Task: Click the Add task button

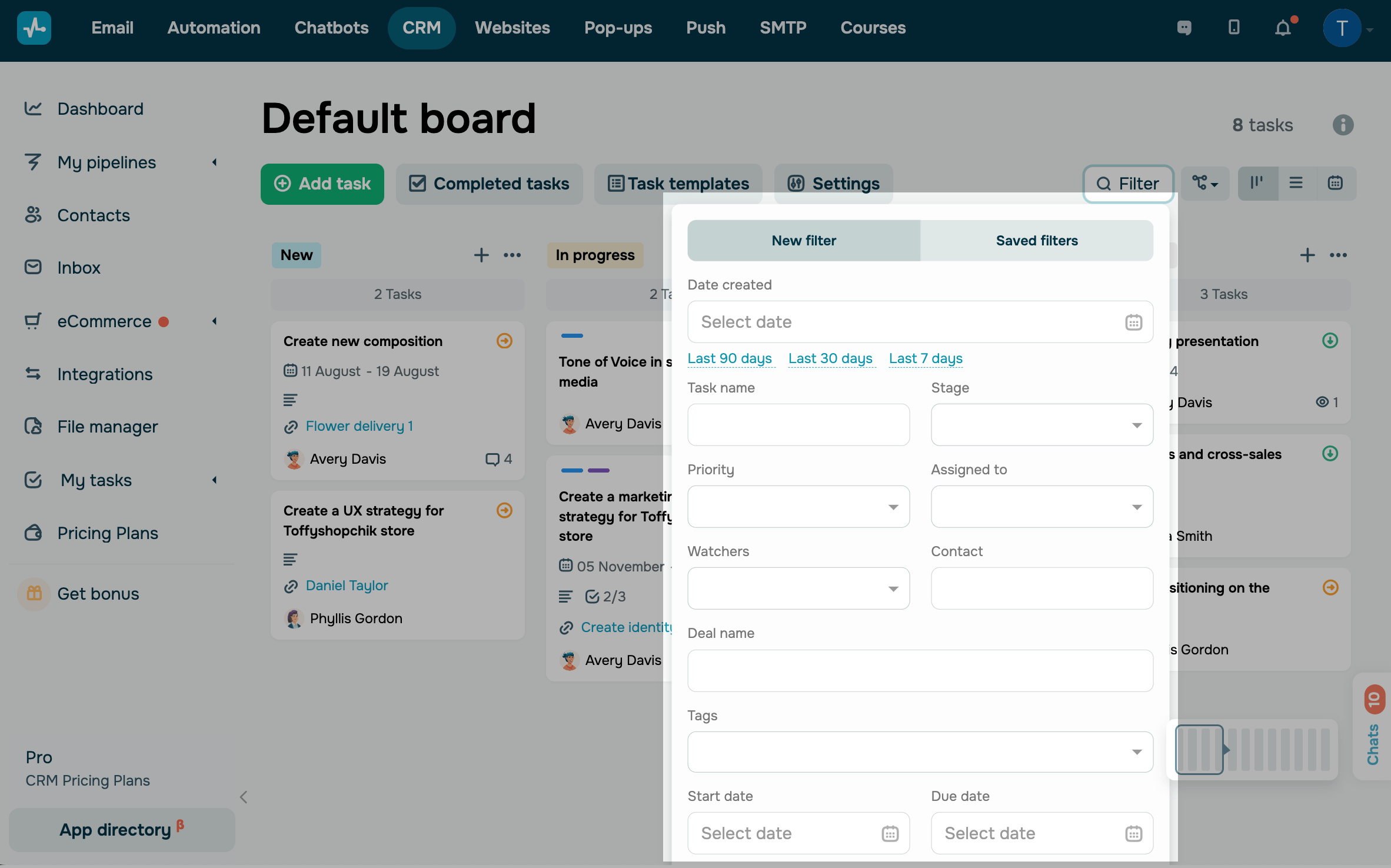Action: [x=322, y=184]
